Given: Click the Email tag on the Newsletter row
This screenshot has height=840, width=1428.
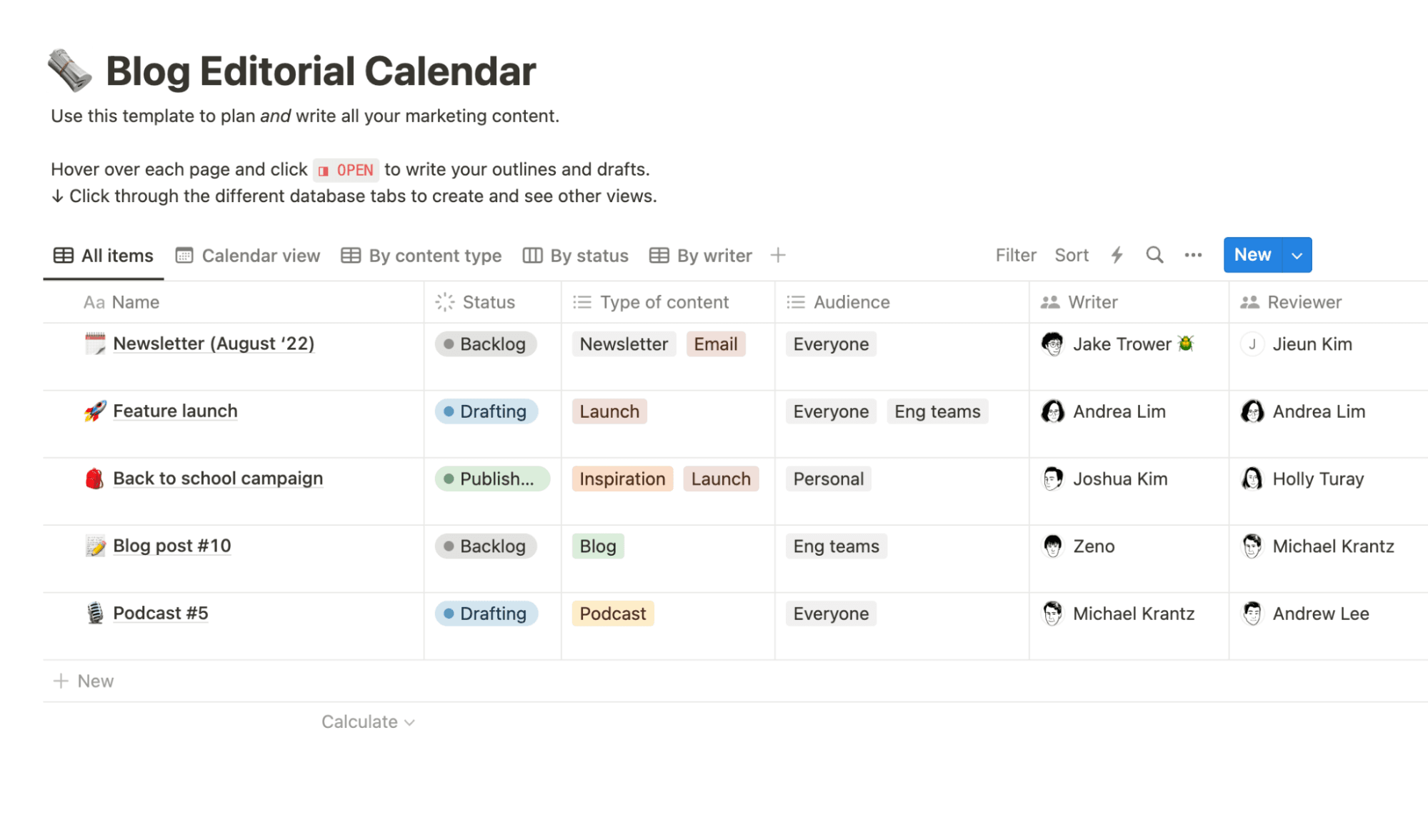Looking at the screenshot, I should point(715,344).
